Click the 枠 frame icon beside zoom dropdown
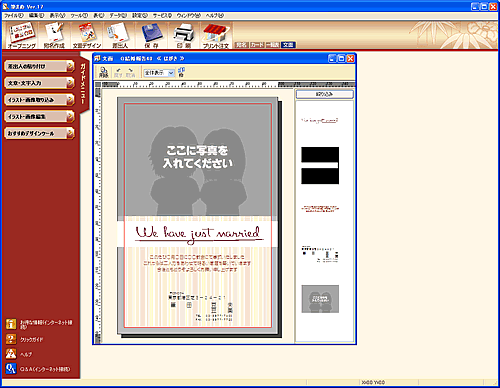Image resolution: width=500 pixels, height=388 pixels. 181,72
